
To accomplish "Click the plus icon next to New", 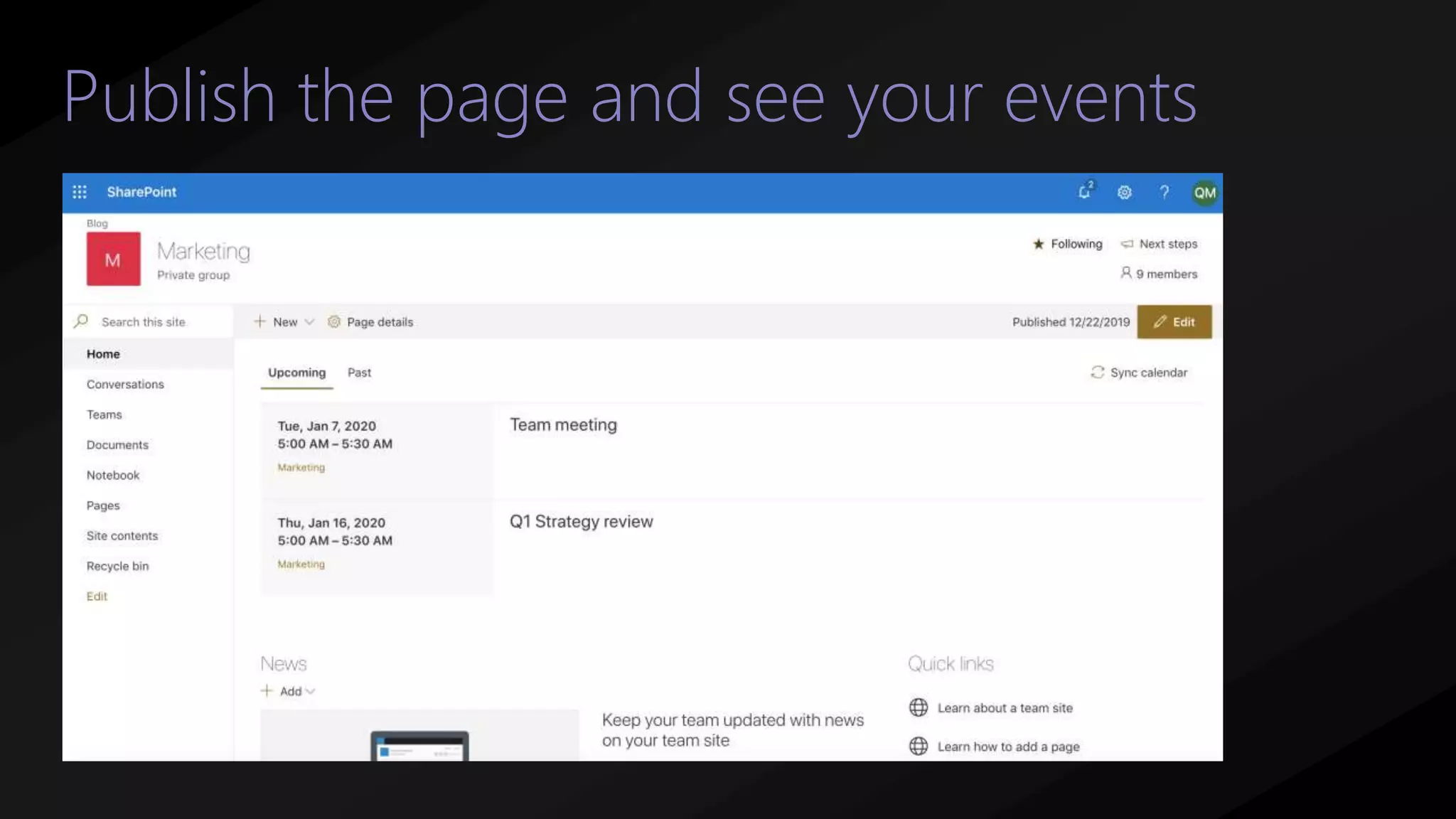I will (x=259, y=321).
